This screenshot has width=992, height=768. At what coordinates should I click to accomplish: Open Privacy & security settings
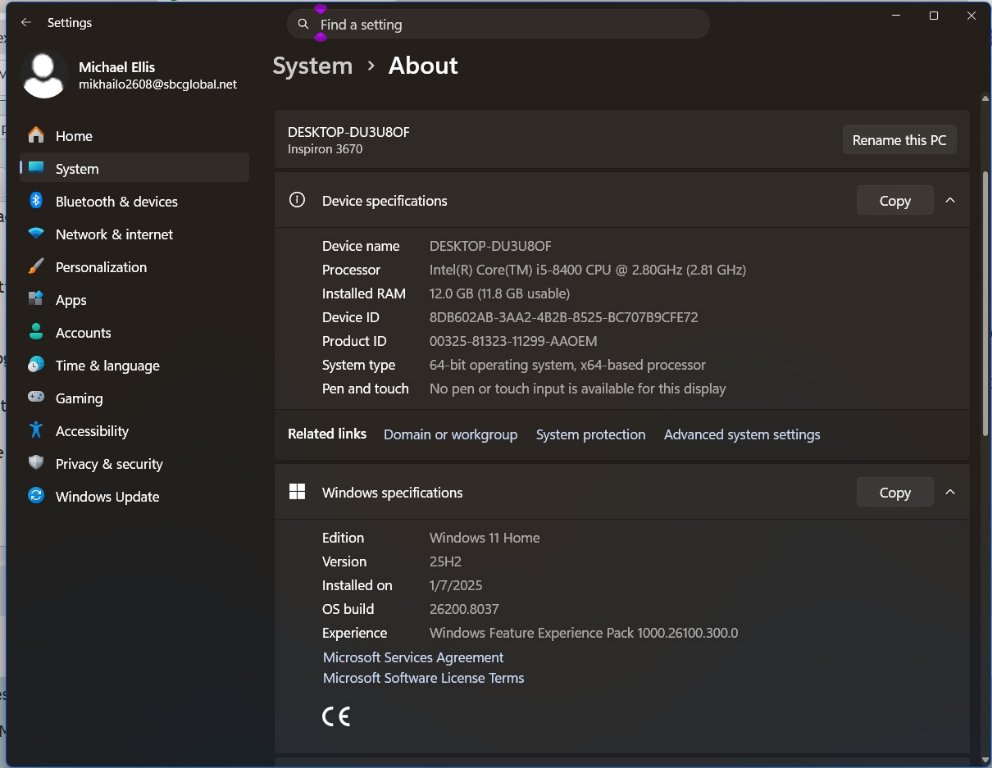109,464
